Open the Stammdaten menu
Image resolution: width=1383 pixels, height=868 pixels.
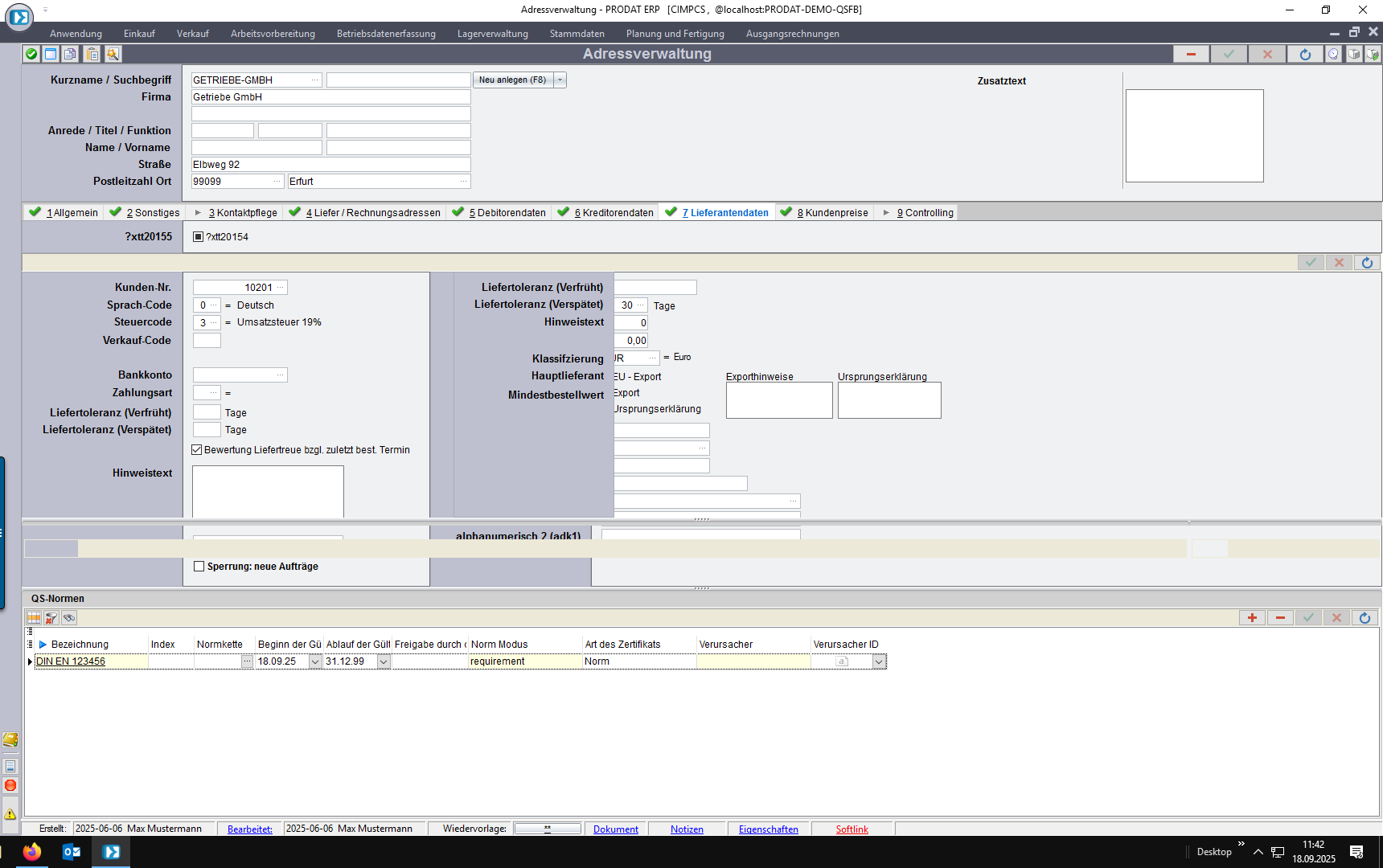pyautogui.click(x=577, y=34)
